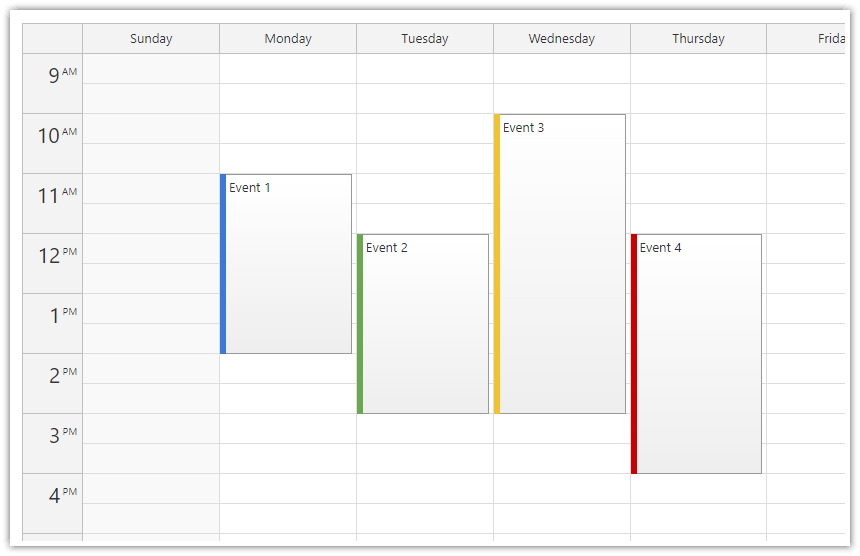Open Event 4 on Thursday
Viewport: 860px width, 556px height.
[699, 354]
